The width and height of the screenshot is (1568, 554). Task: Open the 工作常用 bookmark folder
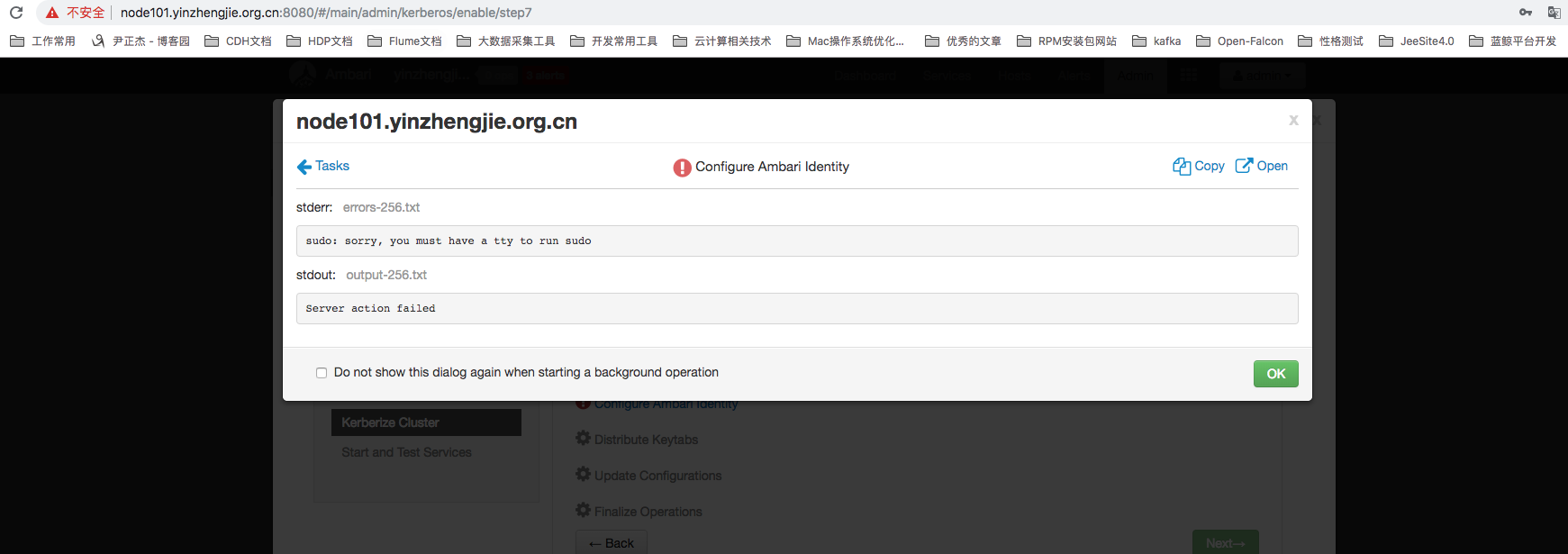coord(42,41)
